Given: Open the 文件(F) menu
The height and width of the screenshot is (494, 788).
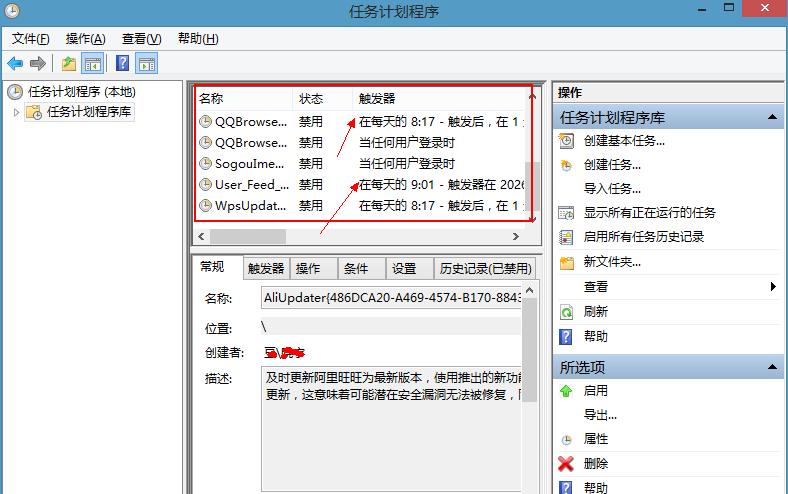Looking at the screenshot, I should pos(30,39).
